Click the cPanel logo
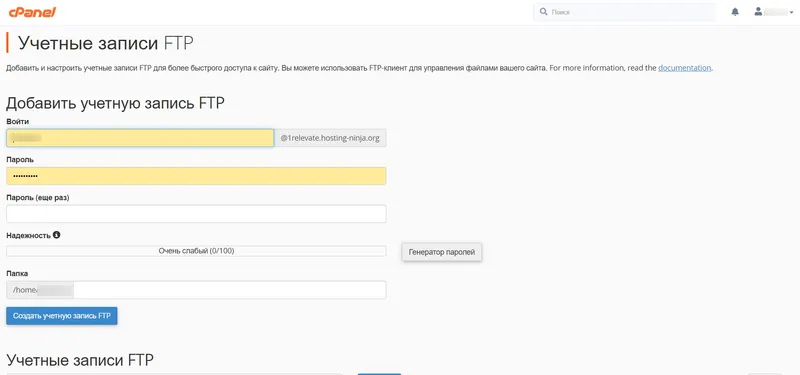The image size is (800, 375). 32,12
